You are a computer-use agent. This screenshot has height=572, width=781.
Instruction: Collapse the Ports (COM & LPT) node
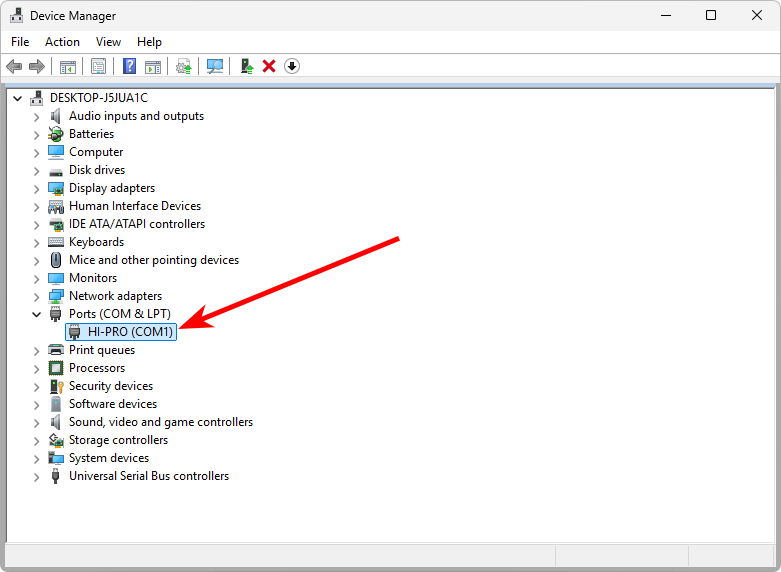pos(37,314)
